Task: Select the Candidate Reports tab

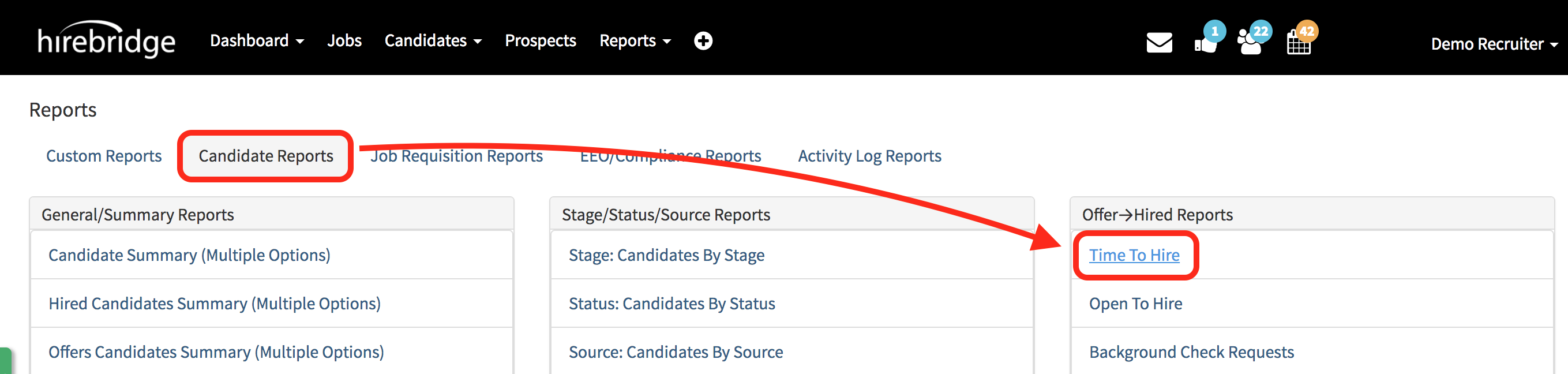Action: [x=265, y=156]
